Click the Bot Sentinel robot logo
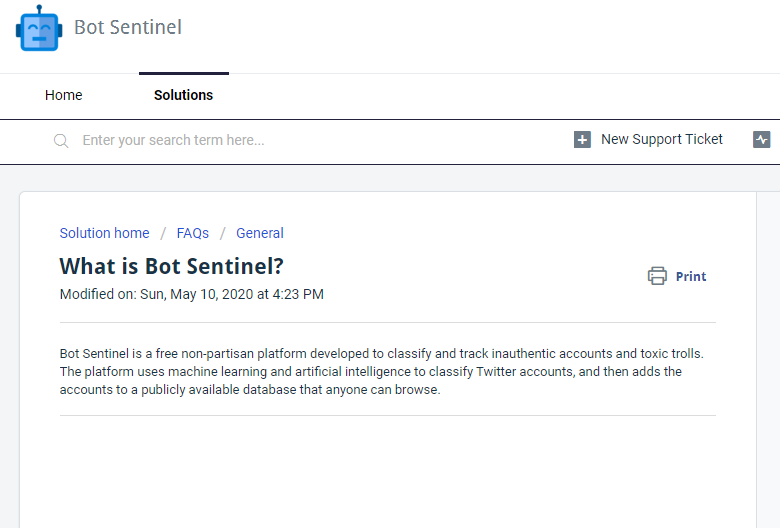 click(39, 28)
